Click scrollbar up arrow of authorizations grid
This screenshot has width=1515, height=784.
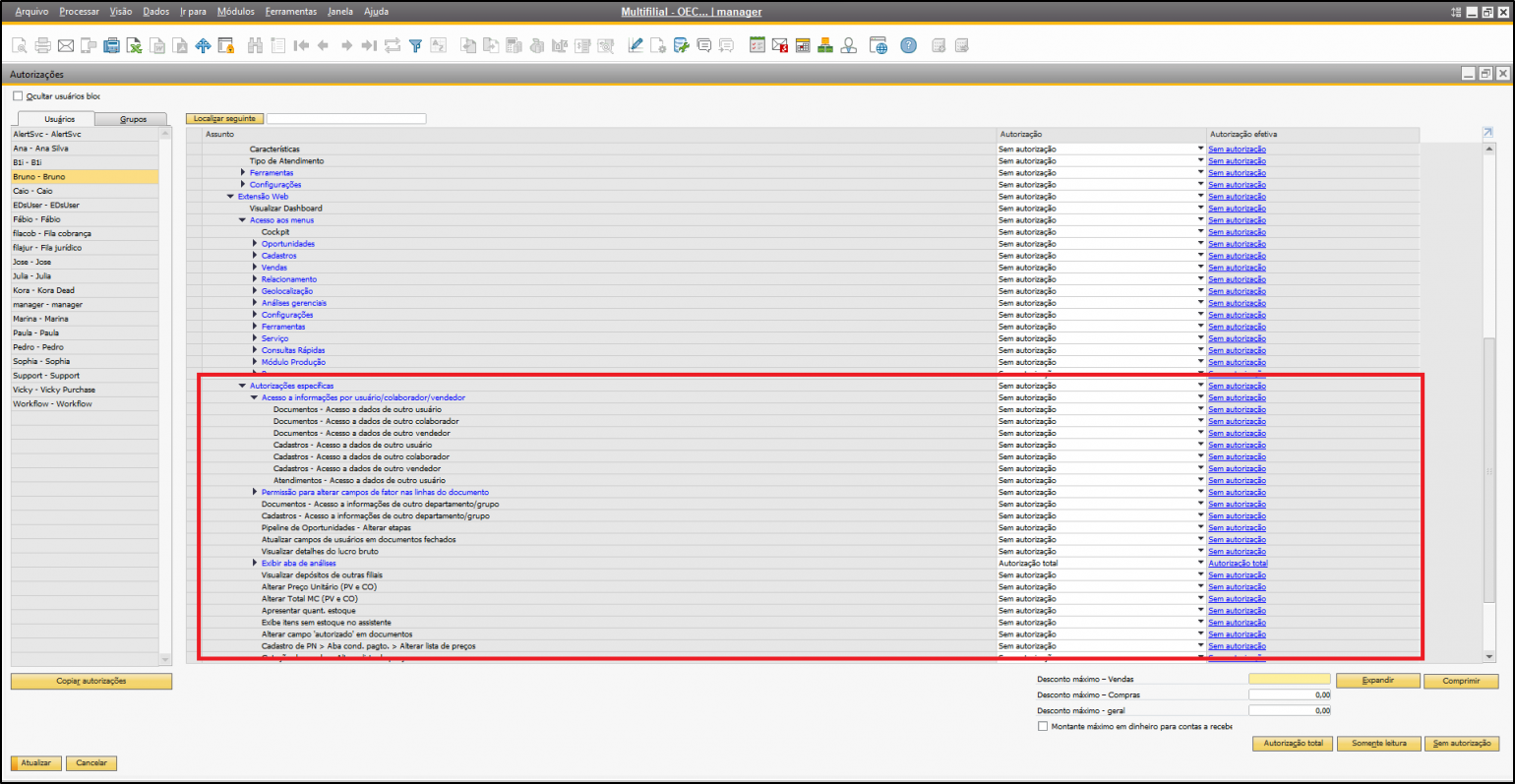coord(1489,150)
